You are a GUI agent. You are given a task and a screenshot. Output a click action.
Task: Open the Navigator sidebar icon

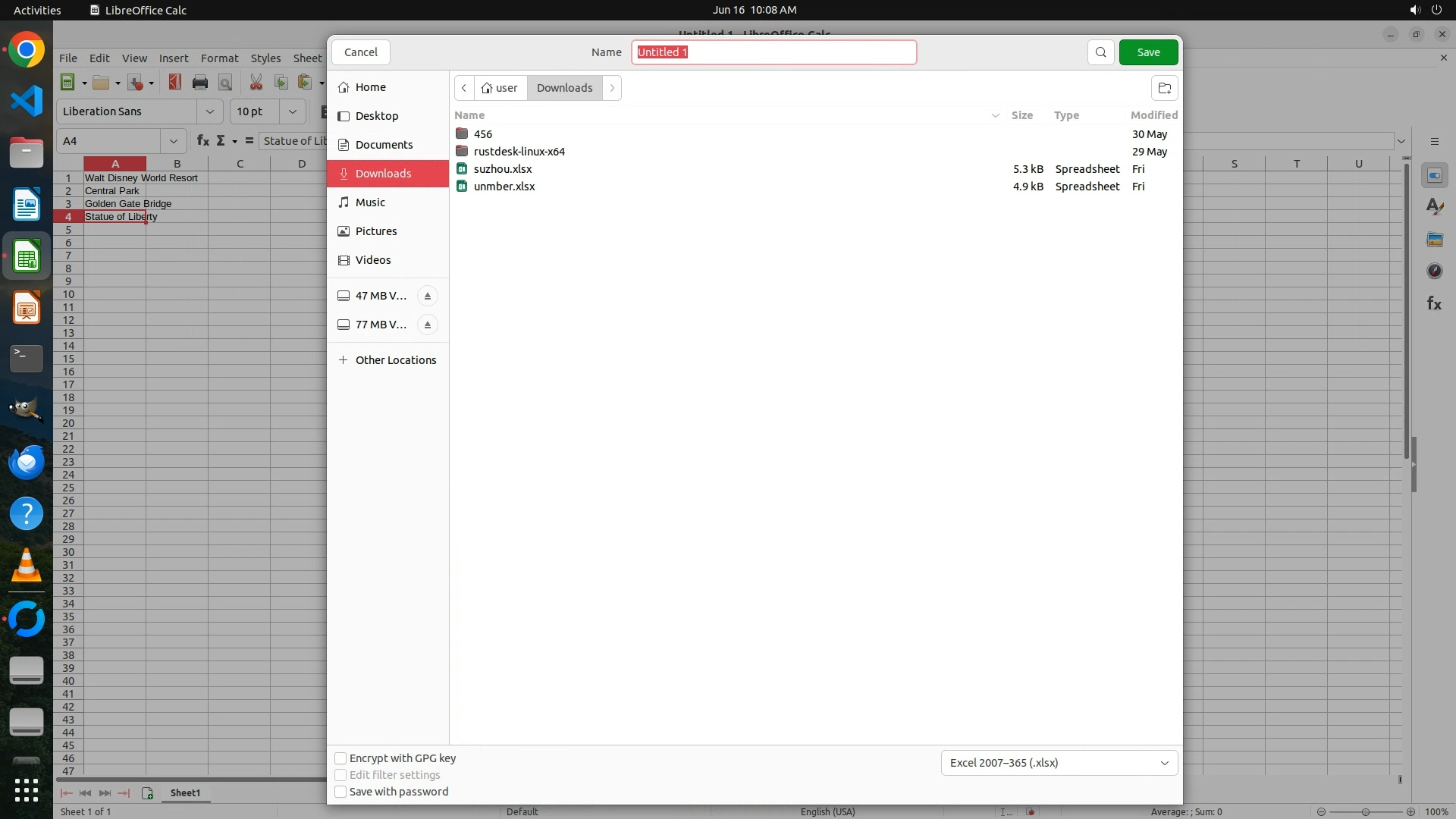pos(1433,271)
